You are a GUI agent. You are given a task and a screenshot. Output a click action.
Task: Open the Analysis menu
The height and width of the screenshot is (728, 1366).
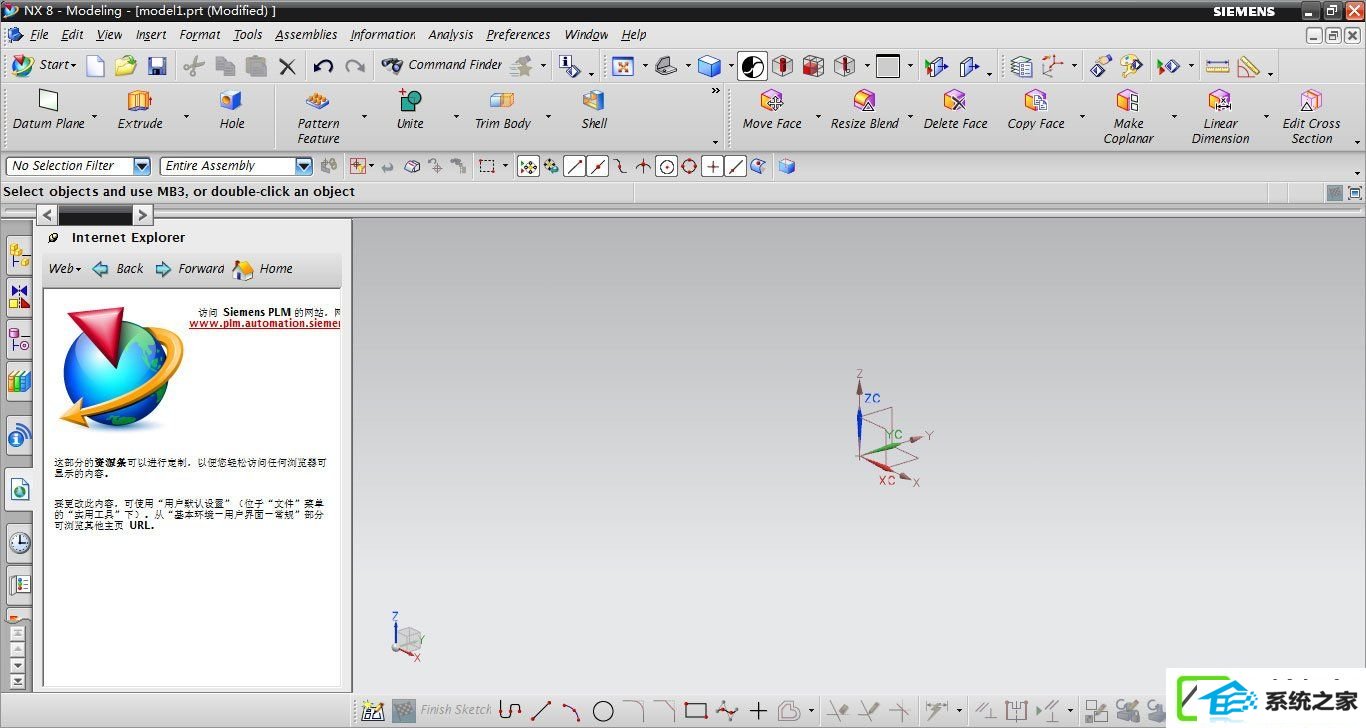(450, 35)
